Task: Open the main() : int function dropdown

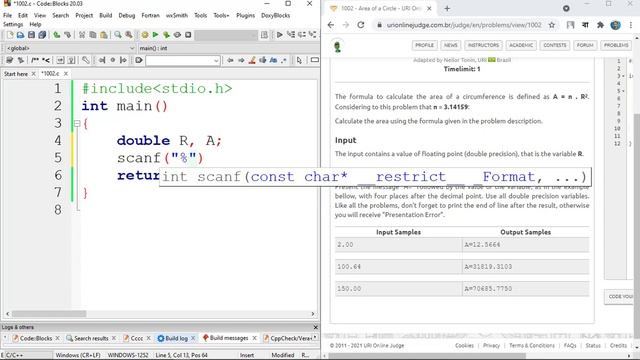Action: point(229,48)
